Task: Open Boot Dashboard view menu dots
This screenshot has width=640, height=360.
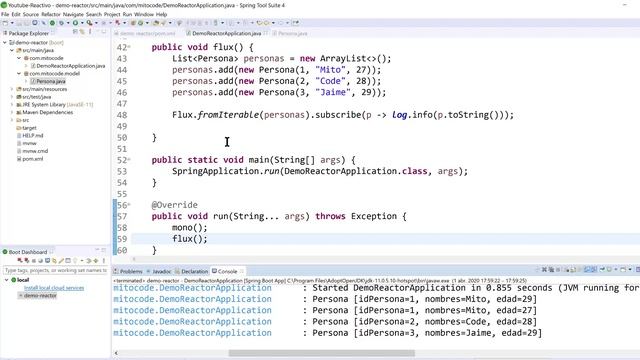Action: [x=104, y=260]
